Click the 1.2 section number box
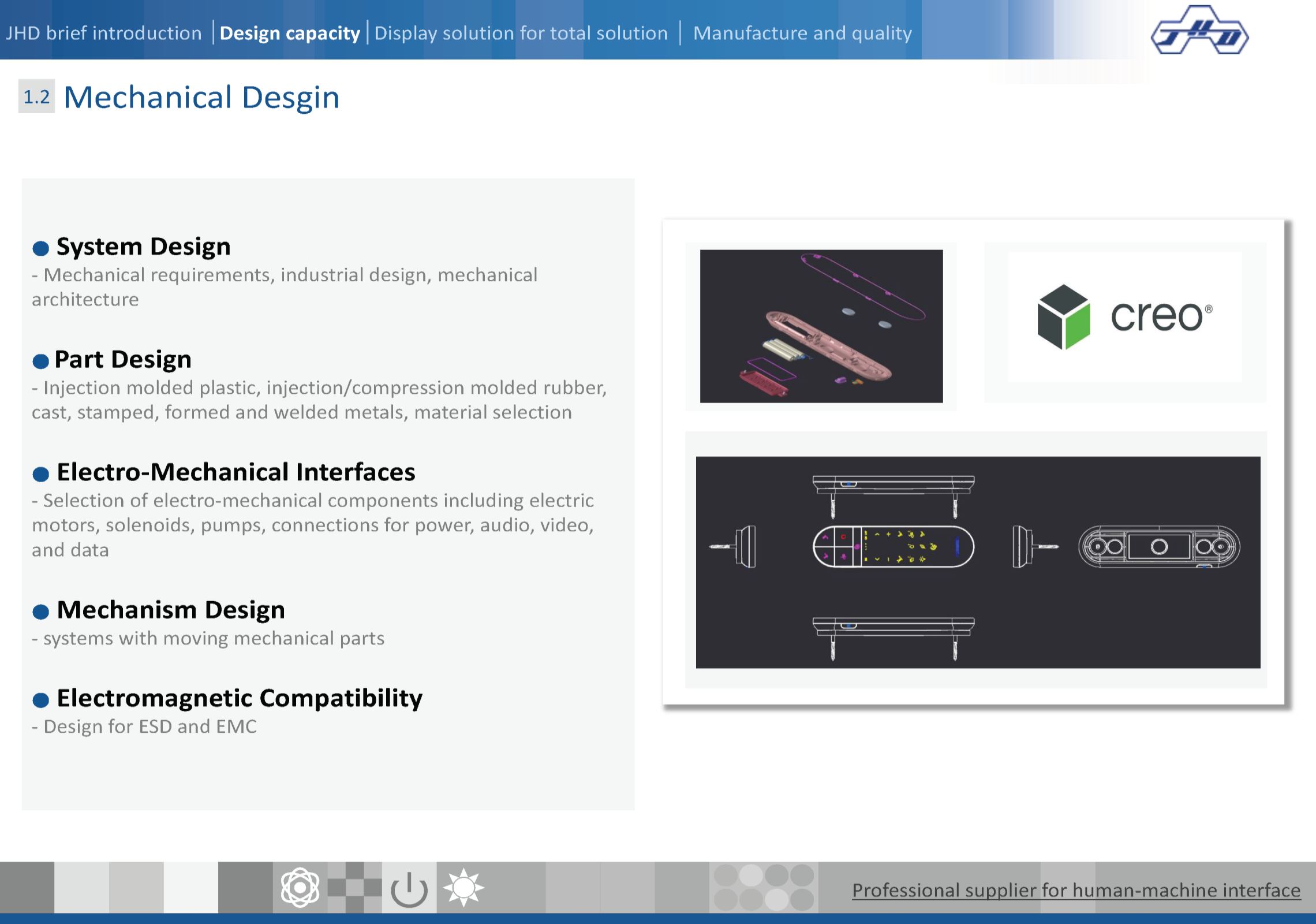 pos(36,96)
